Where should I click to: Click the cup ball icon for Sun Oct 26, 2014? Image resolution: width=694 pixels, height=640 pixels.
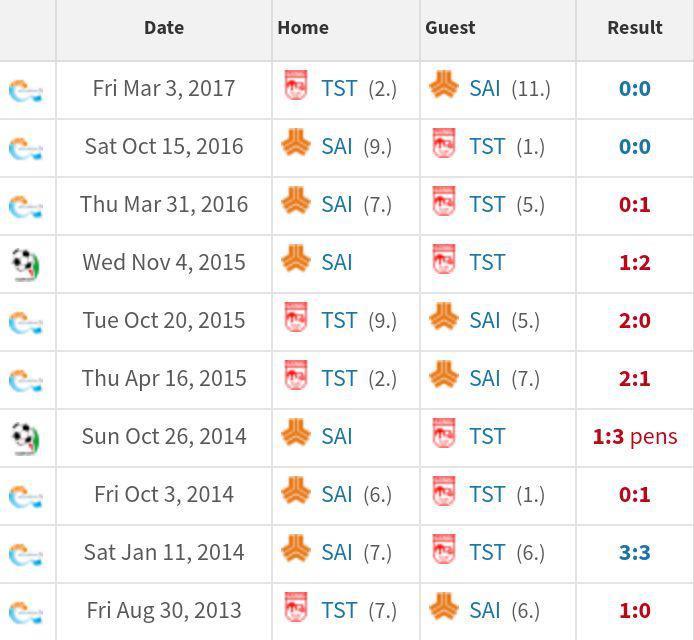(26, 439)
